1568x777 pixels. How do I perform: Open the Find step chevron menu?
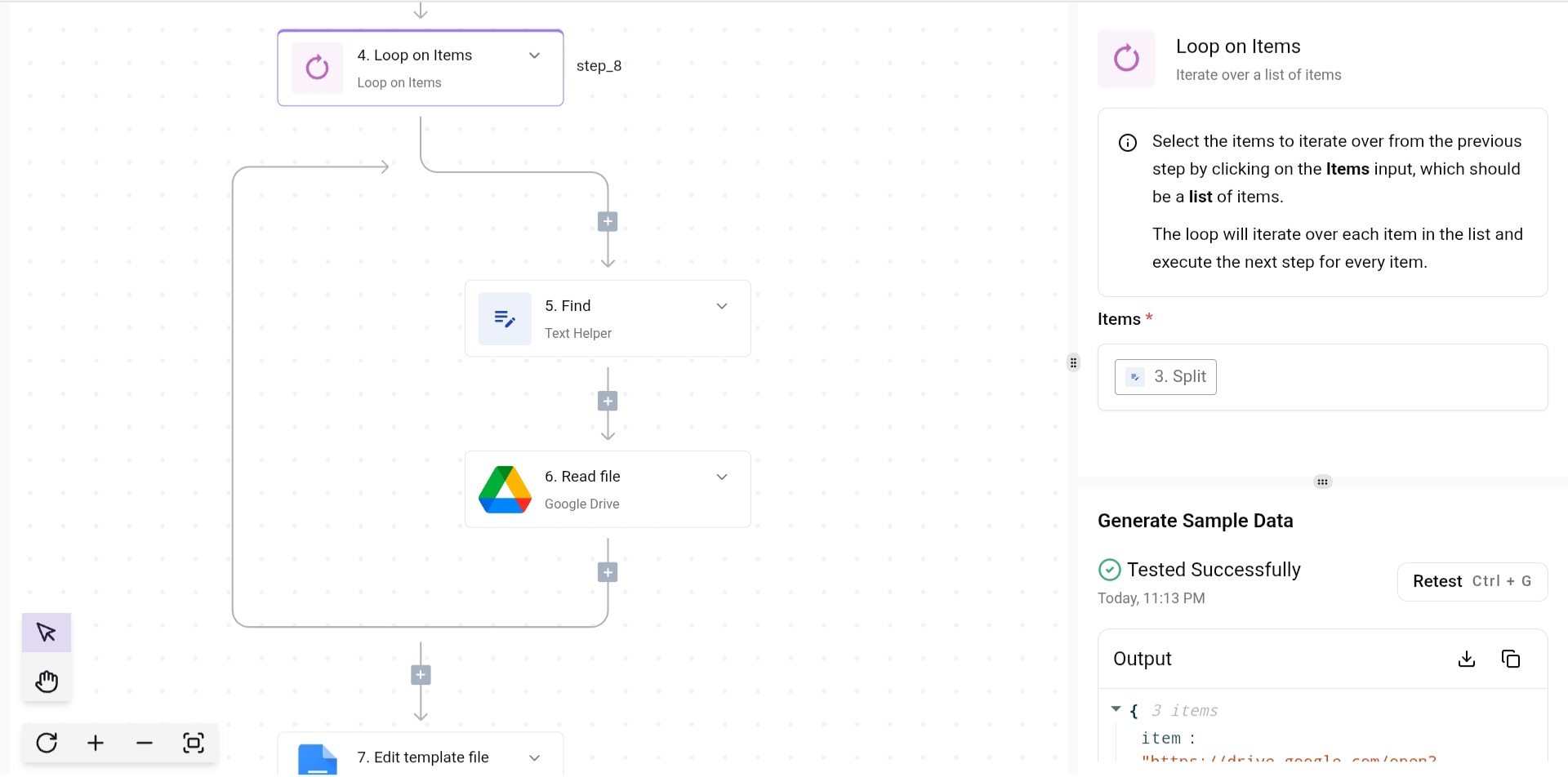[x=722, y=306]
